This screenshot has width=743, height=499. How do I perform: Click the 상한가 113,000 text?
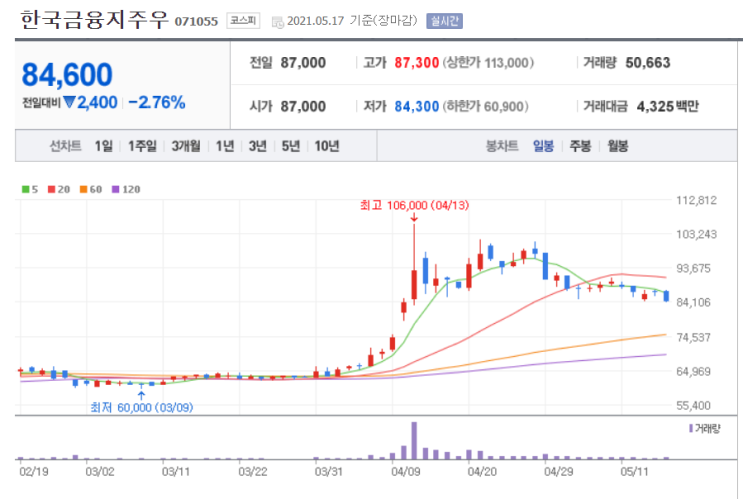tap(488, 63)
